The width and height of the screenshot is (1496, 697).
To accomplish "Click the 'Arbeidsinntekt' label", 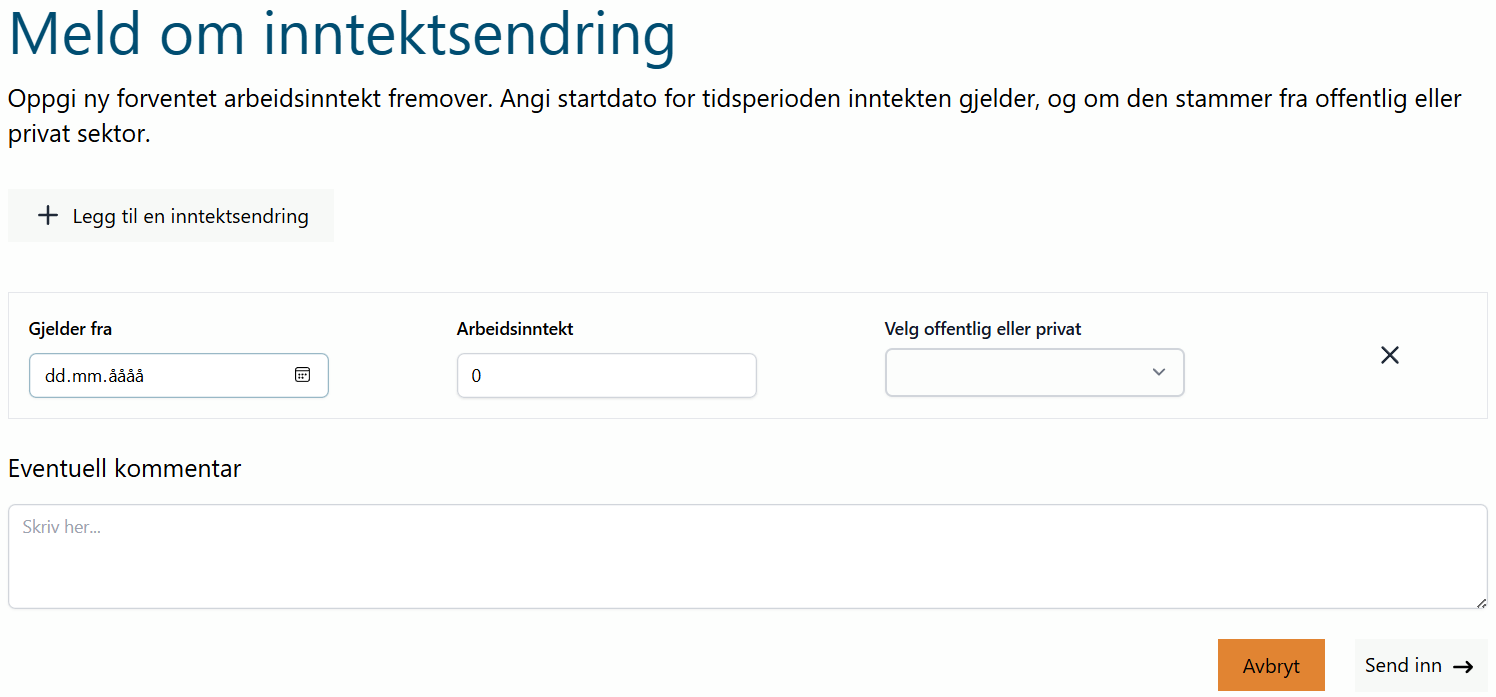I will [x=515, y=329].
